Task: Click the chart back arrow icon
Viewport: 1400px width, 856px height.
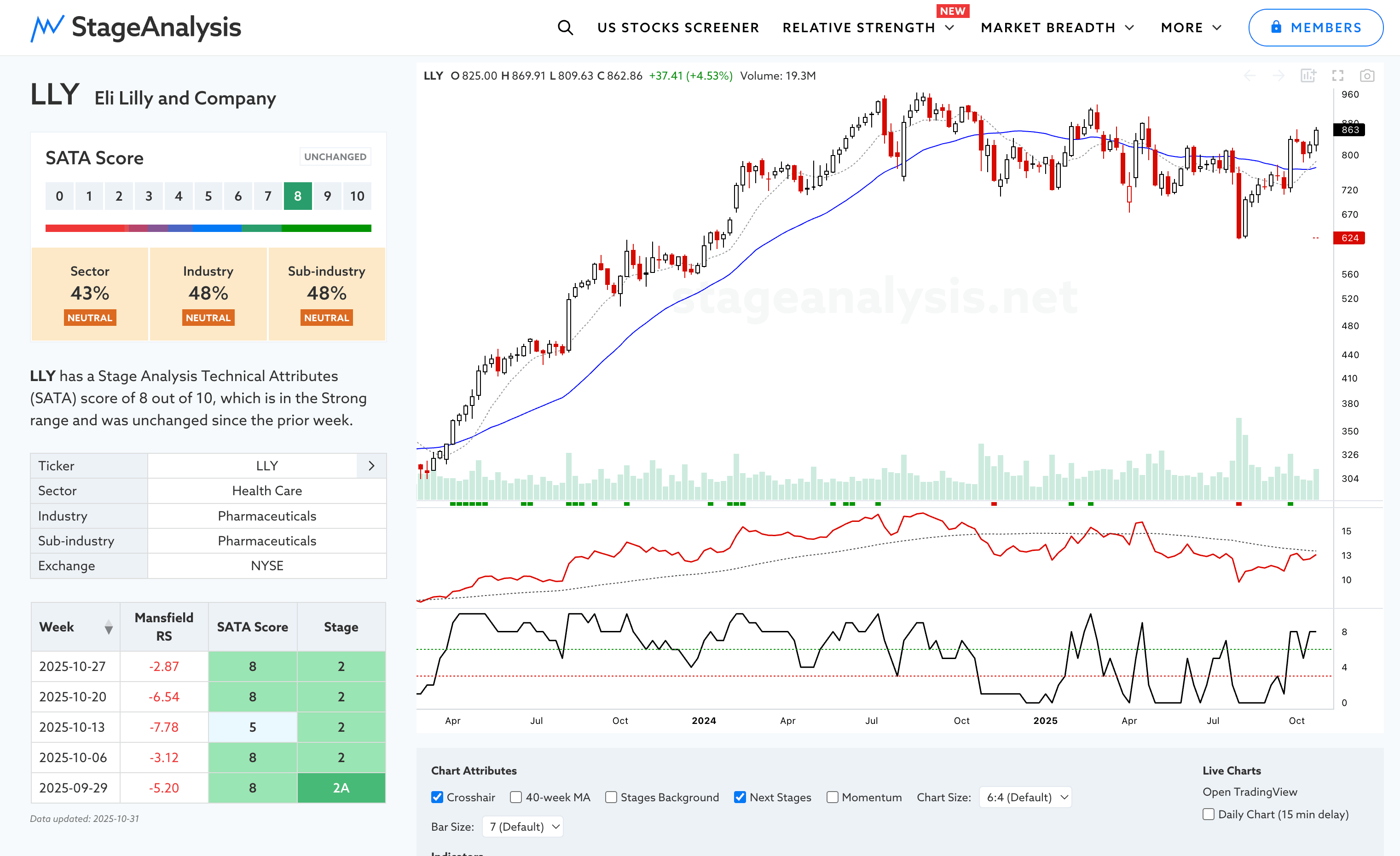Action: (1250, 75)
